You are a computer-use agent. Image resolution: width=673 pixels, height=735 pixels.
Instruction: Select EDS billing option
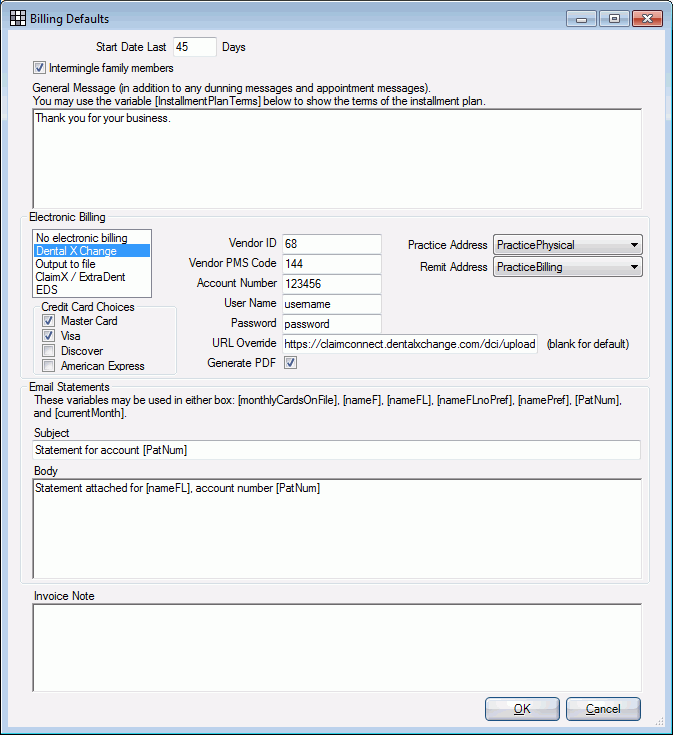(92, 290)
